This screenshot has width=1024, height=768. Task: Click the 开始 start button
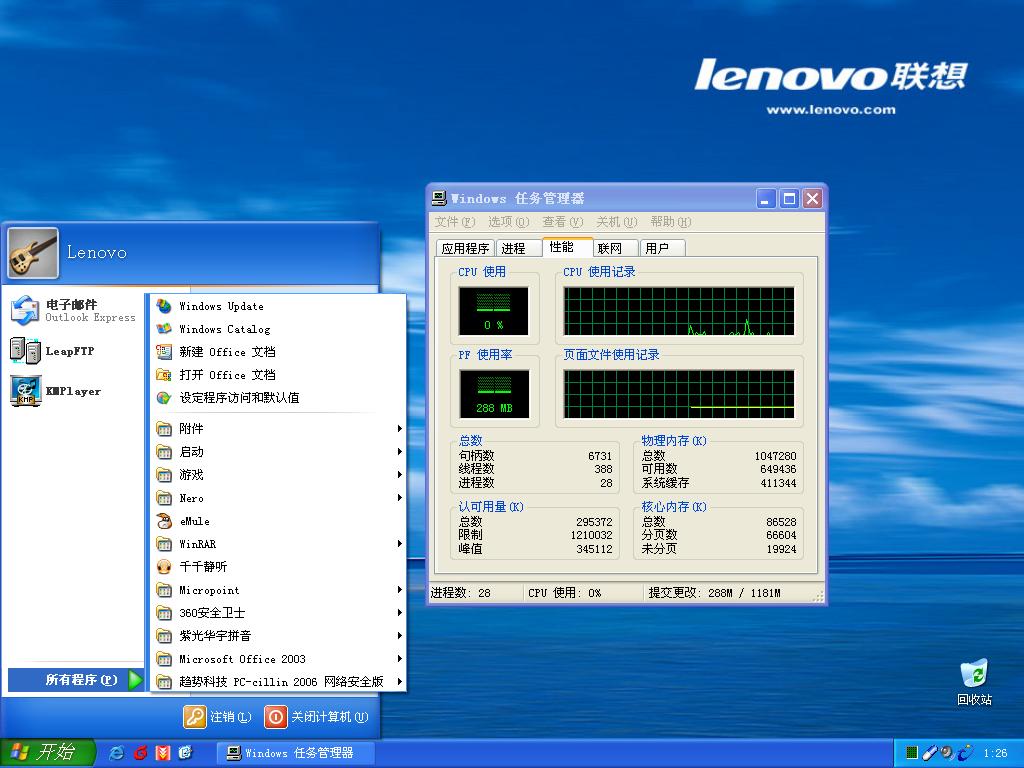[46, 753]
